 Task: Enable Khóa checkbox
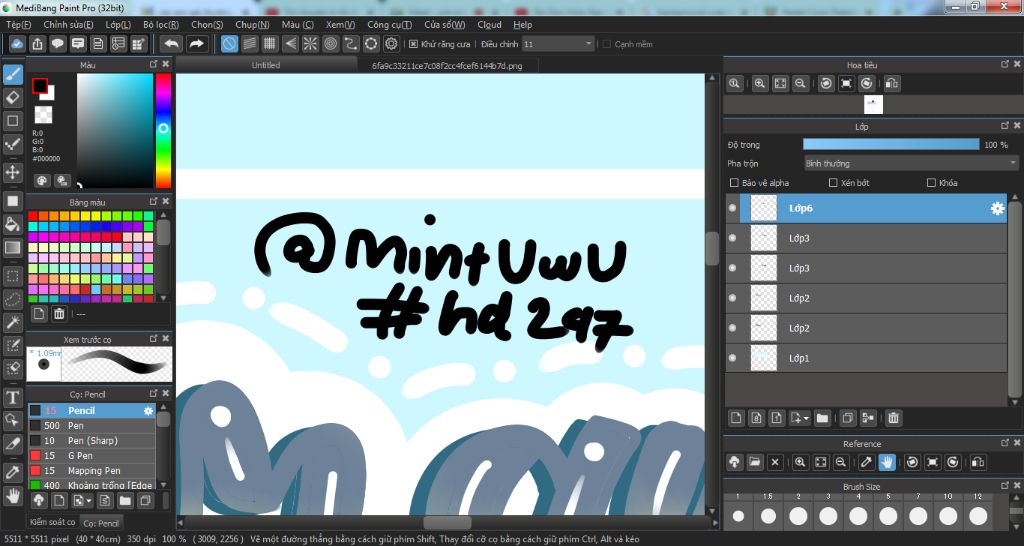[x=931, y=183]
